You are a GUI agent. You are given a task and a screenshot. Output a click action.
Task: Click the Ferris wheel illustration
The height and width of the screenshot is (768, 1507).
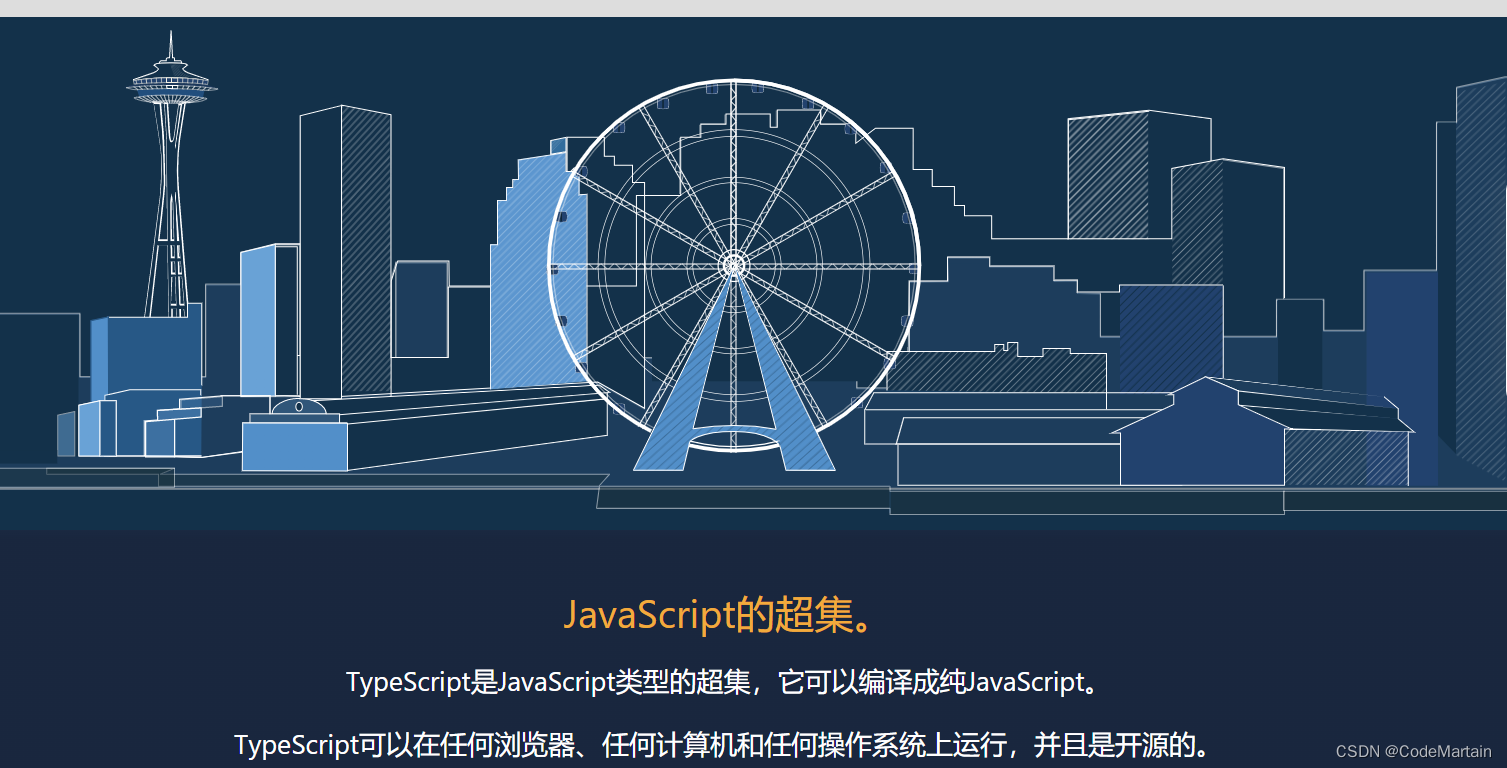click(734, 275)
